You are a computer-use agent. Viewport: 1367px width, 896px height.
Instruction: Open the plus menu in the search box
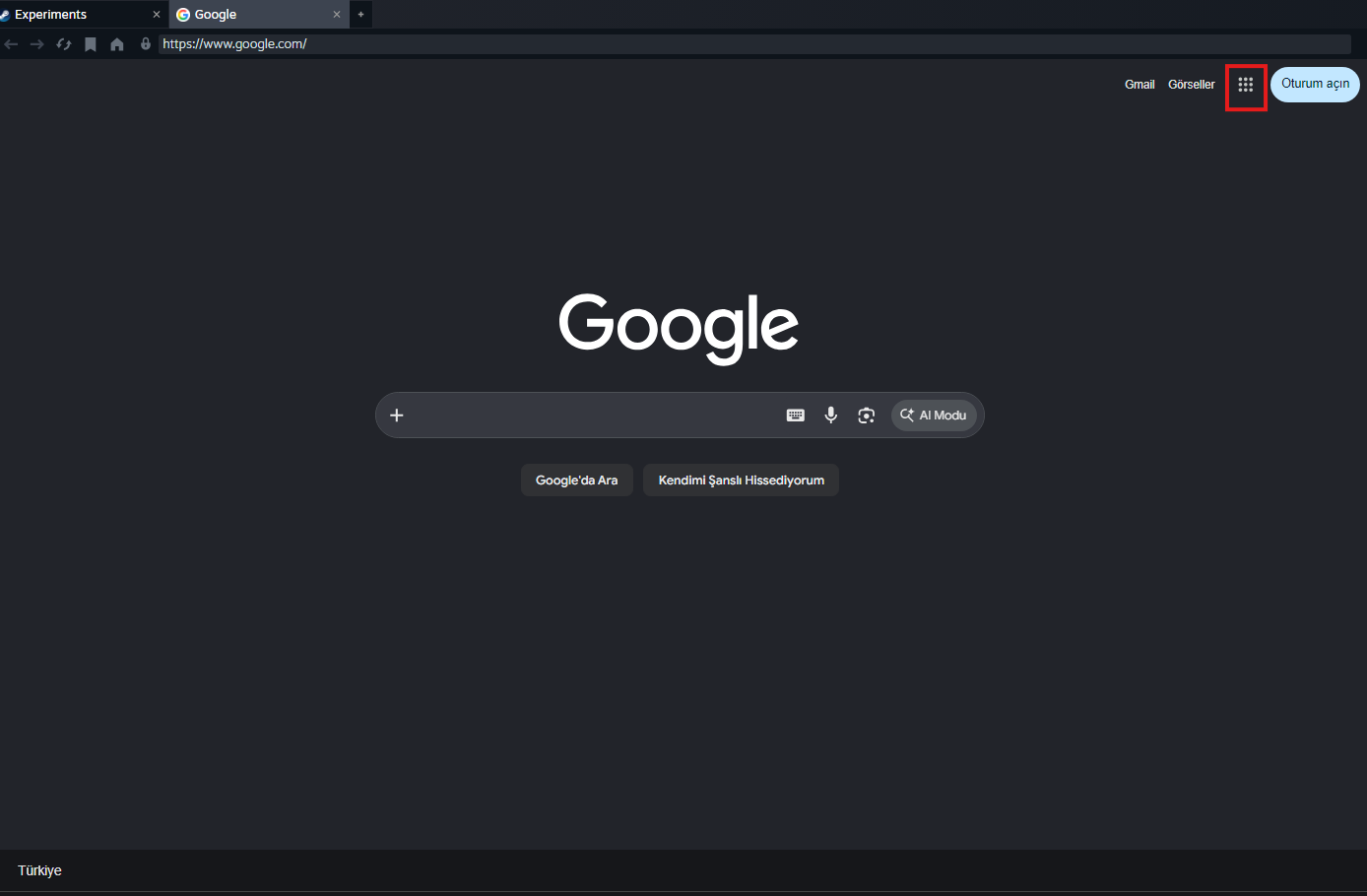[397, 416]
